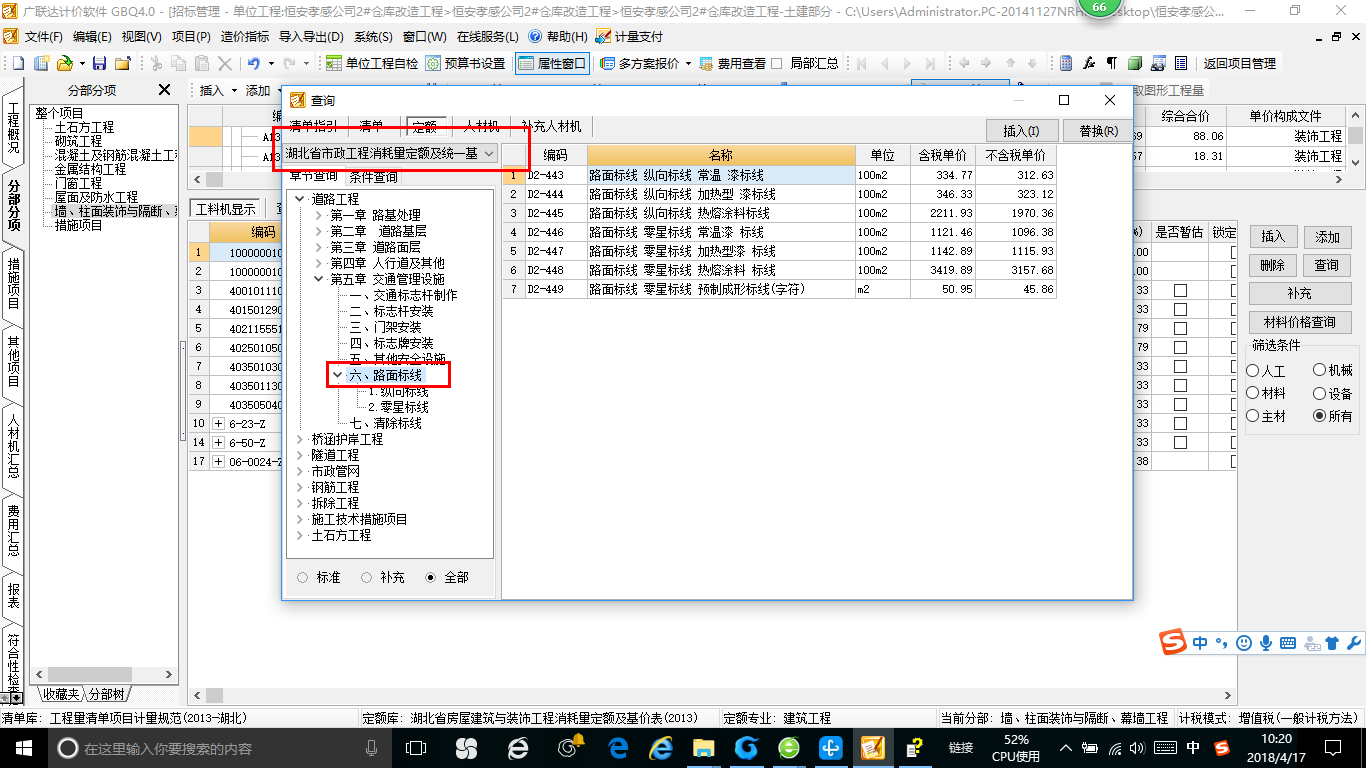This screenshot has width=1366, height=768.
Task: Expand 第二章 道路基层 node
Action: click(x=318, y=231)
